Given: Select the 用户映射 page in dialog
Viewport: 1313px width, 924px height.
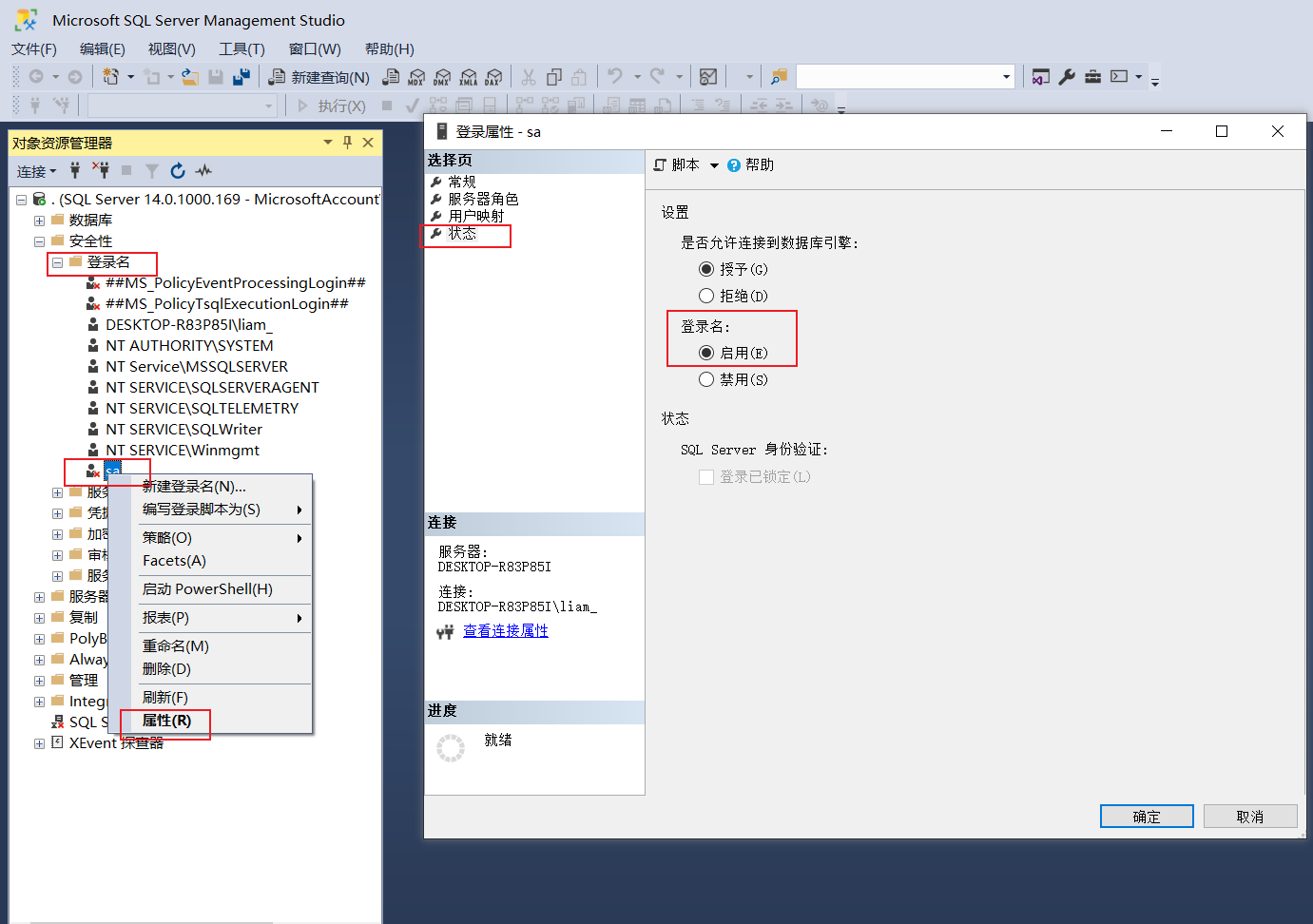Looking at the screenshot, I should pos(476,216).
